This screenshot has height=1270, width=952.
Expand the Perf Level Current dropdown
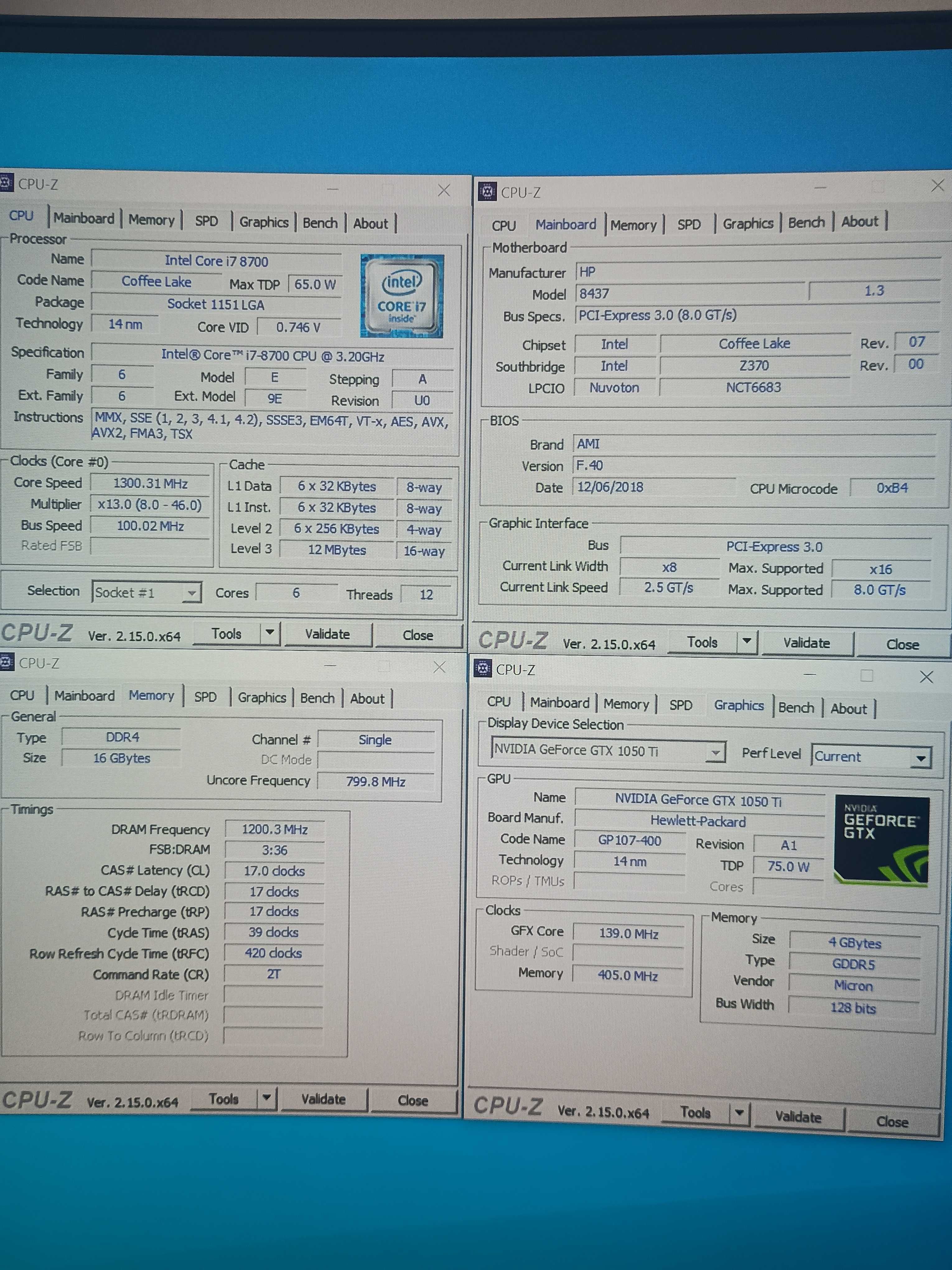tap(921, 758)
